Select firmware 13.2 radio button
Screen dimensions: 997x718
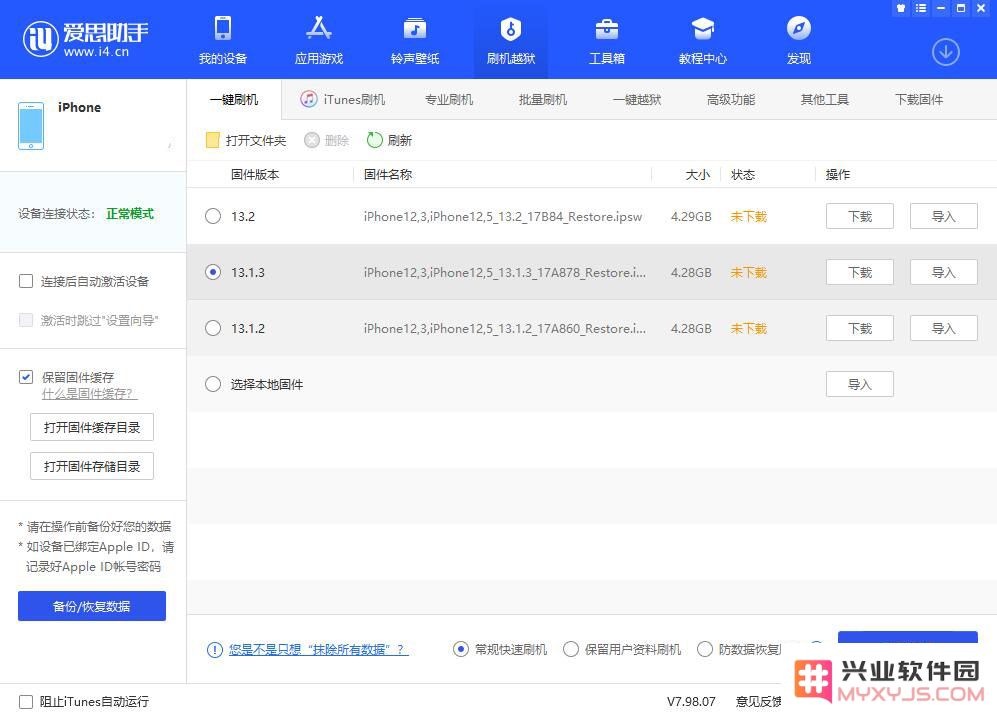tap(213, 216)
